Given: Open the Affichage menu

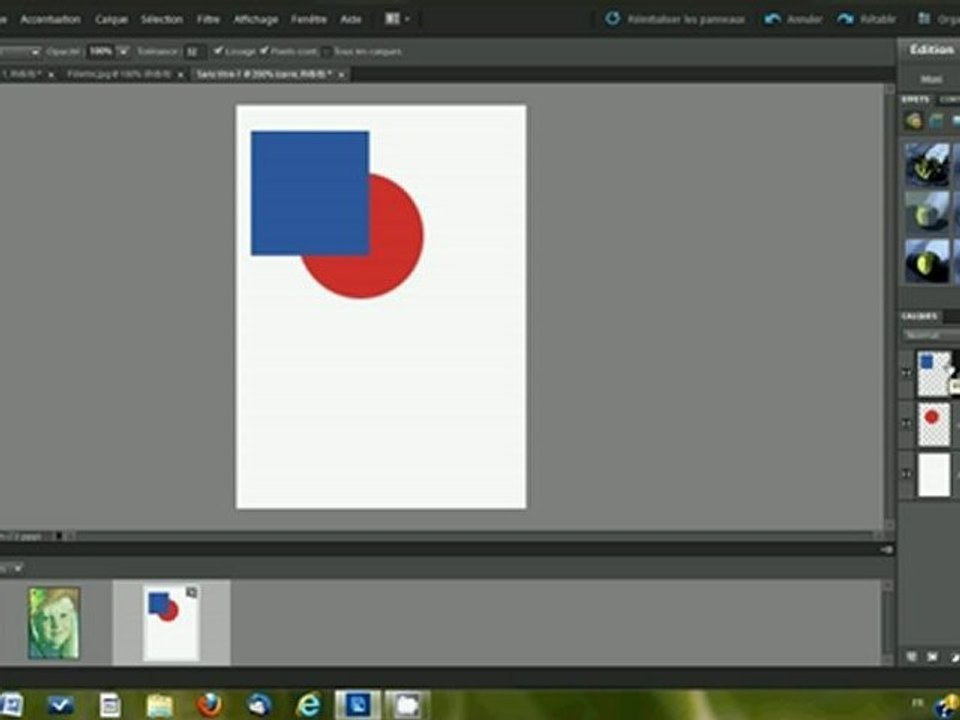Looking at the screenshot, I should pyautogui.click(x=255, y=20).
